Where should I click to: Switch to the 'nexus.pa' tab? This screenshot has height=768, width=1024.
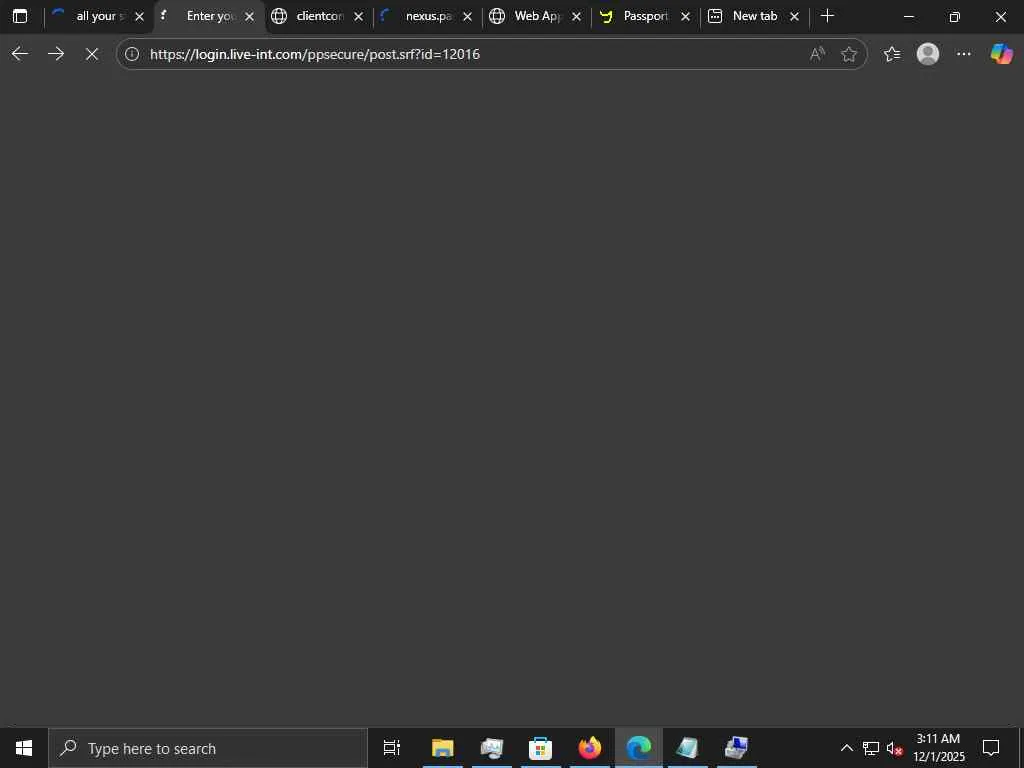(428, 16)
